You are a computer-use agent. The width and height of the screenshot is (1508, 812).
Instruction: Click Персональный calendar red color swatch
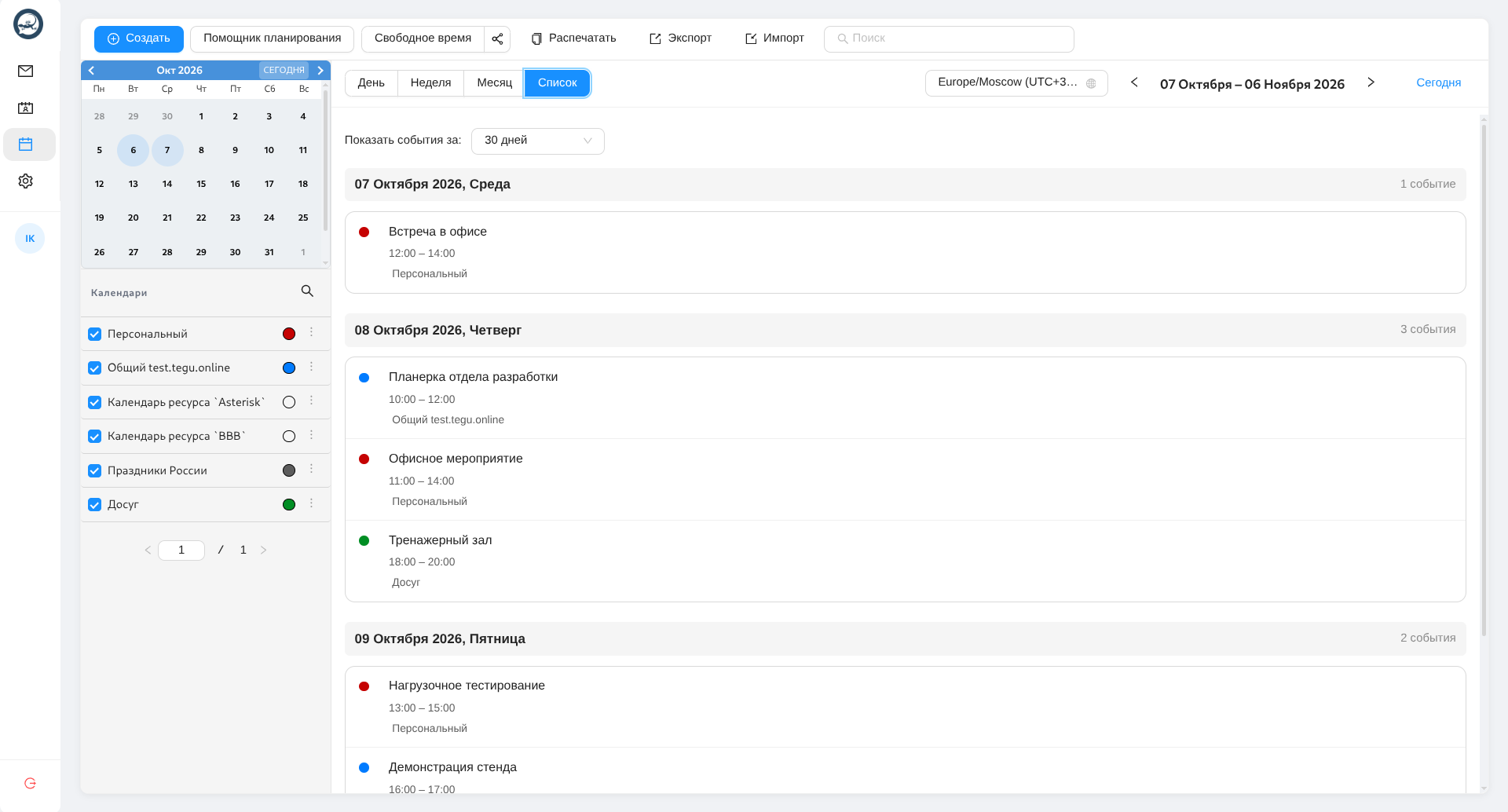tap(289, 335)
